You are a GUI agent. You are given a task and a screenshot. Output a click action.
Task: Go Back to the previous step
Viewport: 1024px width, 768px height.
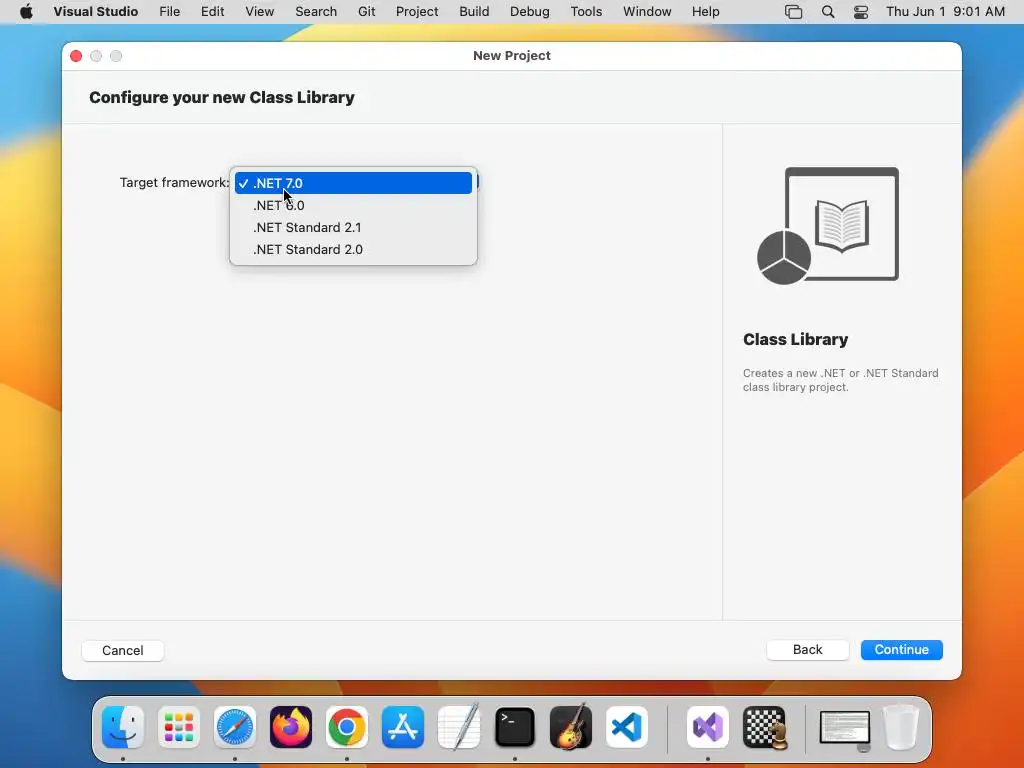point(807,650)
